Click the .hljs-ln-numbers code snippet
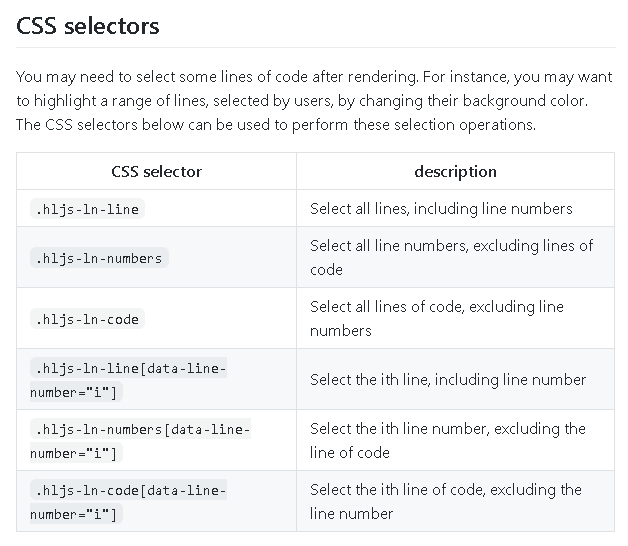This screenshot has height=546, width=628. click(x=99, y=258)
